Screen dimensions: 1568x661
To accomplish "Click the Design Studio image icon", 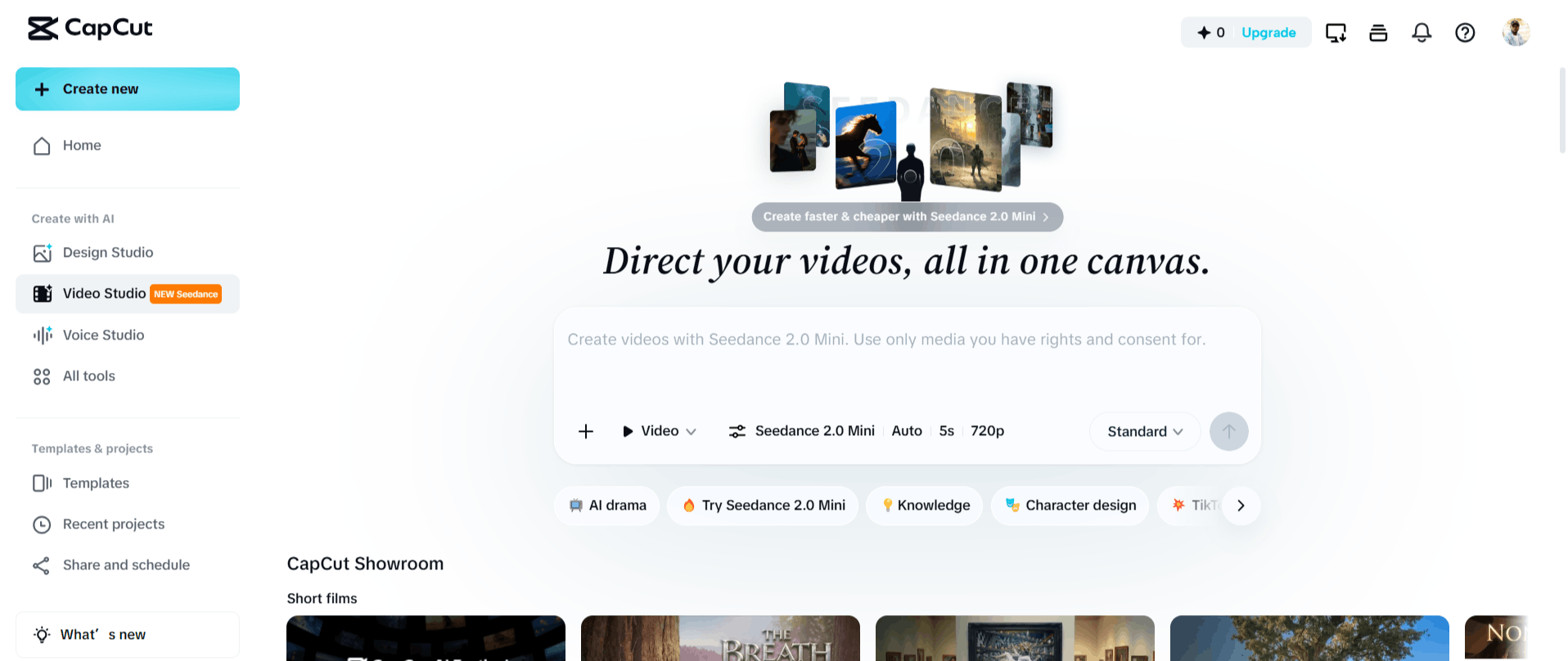I will pyautogui.click(x=43, y=253).
